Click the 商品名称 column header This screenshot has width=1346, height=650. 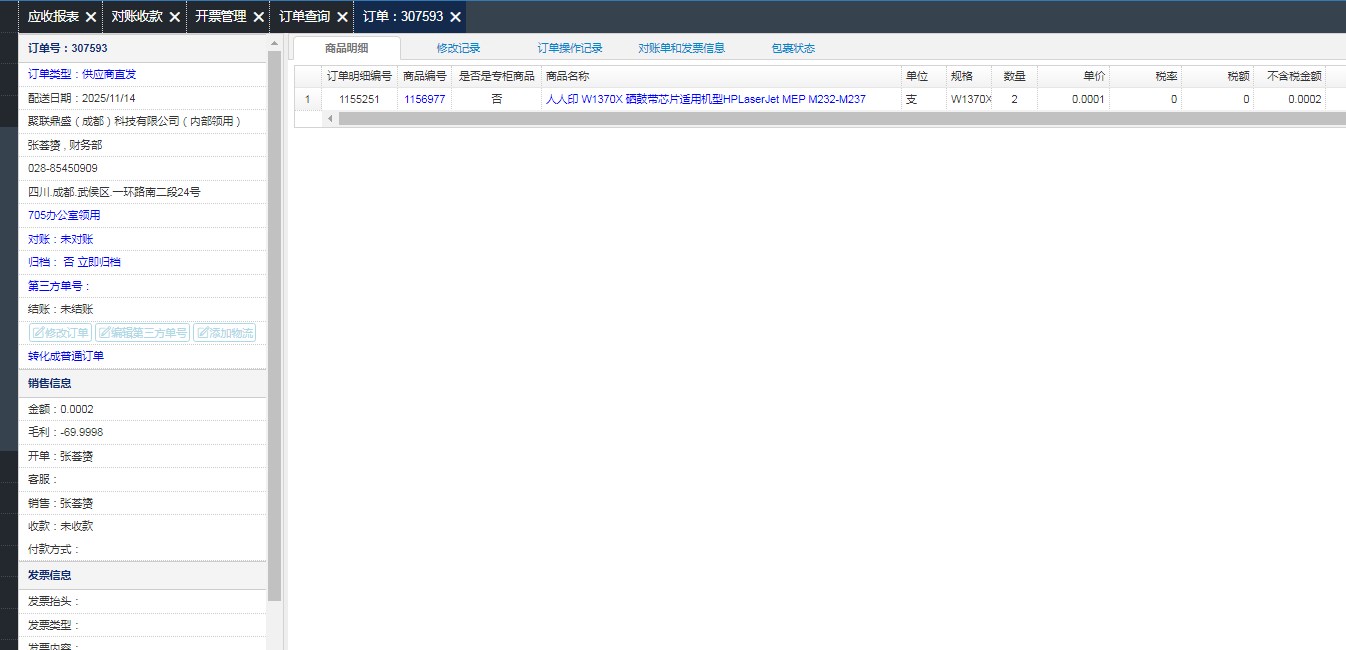tap(568, 76)
